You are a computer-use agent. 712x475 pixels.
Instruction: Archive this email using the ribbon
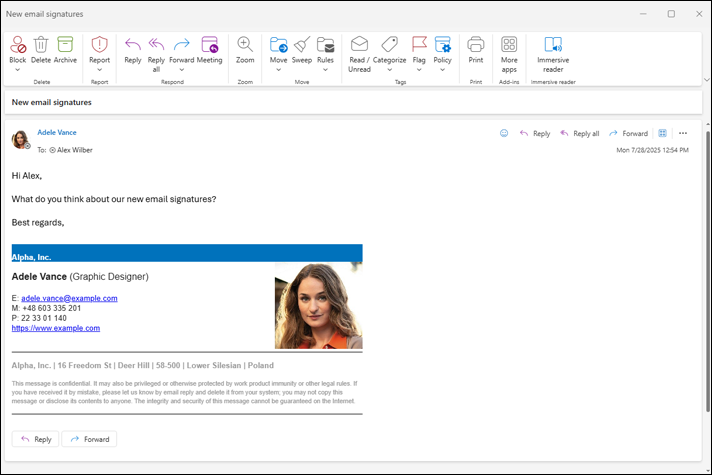[x=65, y=45]
